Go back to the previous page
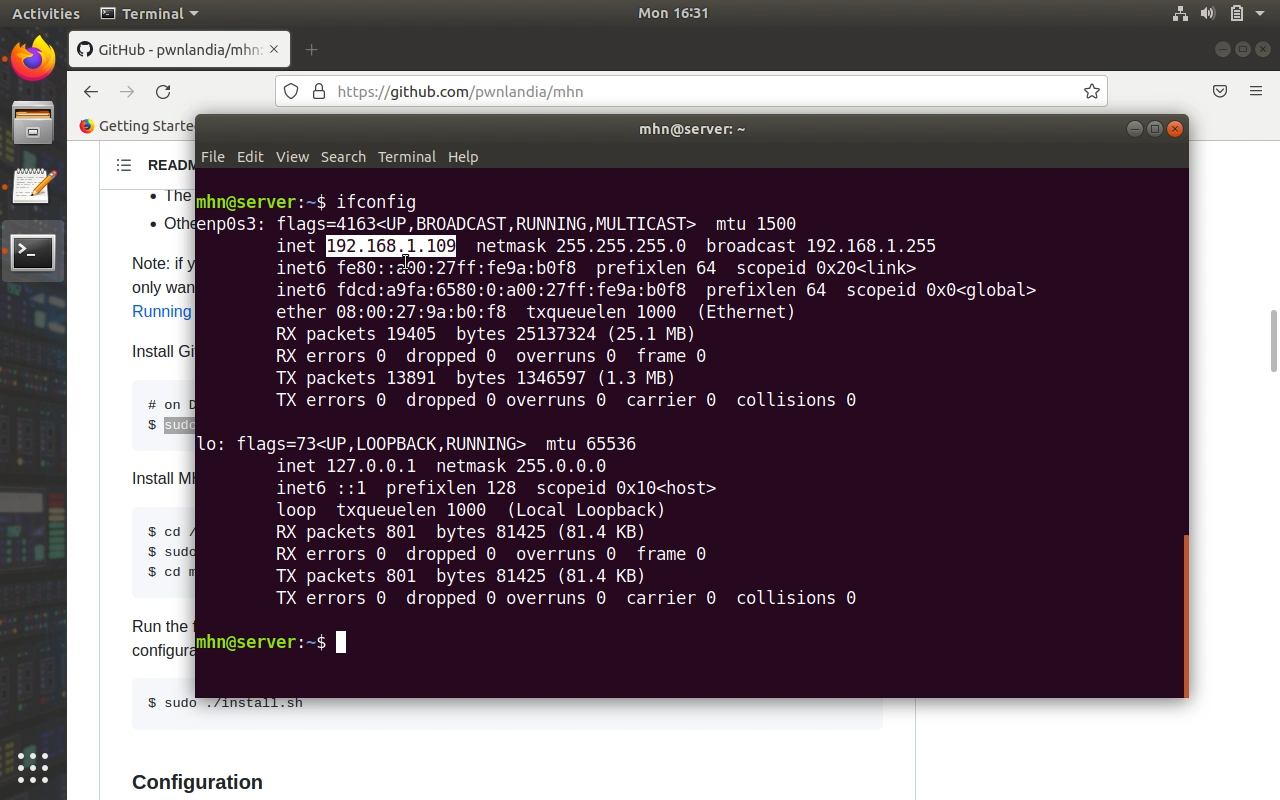Viewport: 1280px width, 800px height. [x=91, y=92]
